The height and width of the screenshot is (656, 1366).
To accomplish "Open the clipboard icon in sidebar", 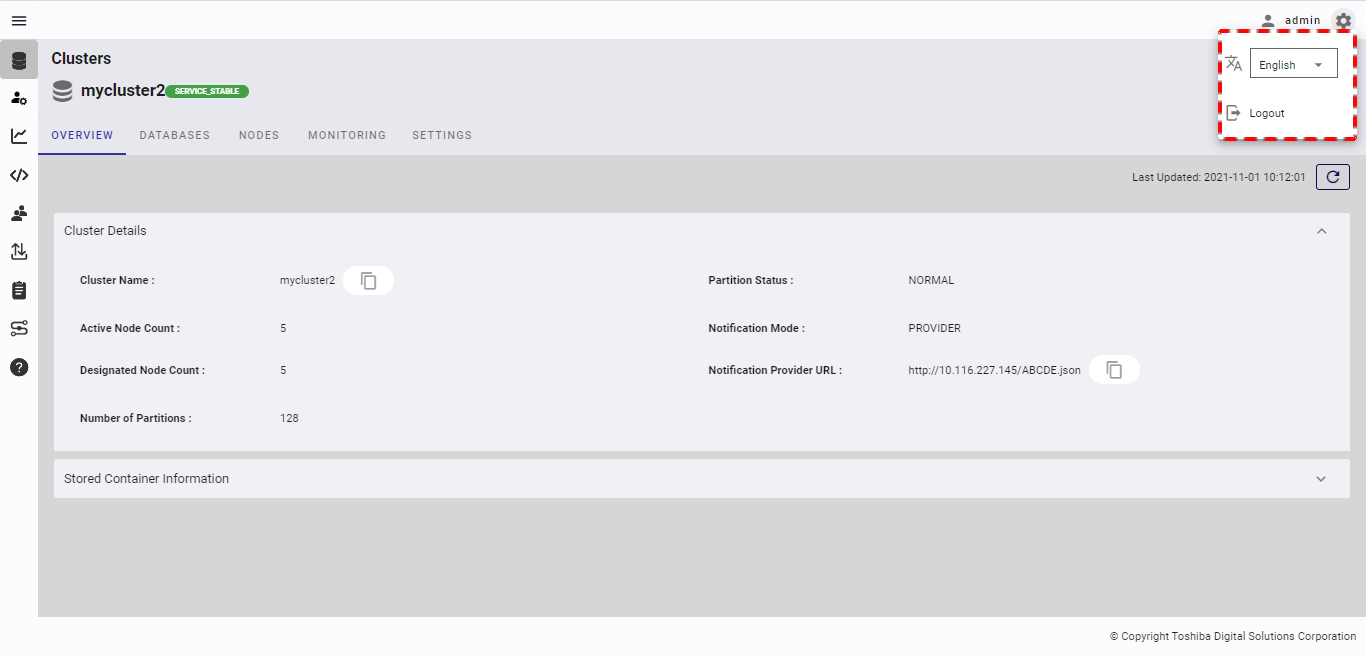I will (x=19, y=290).
